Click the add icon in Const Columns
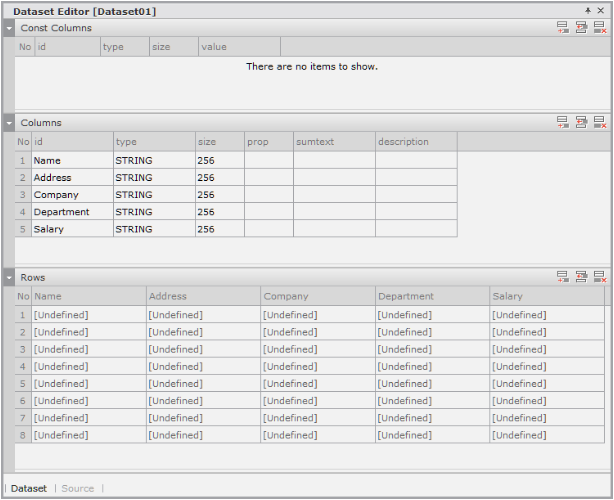The width and height of the screenshot is (614, 500). (563, 28)
